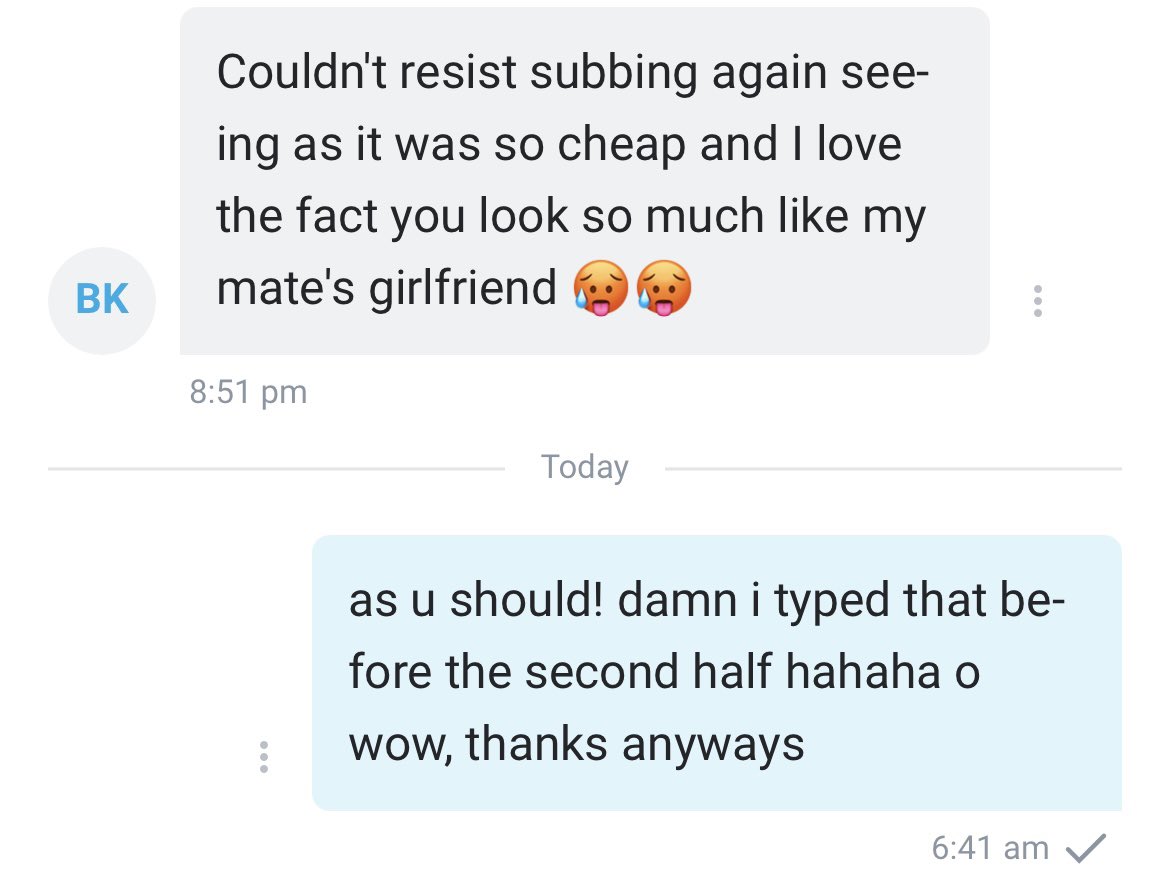Image resolution: width=1170 pixels, height=882 pixels.
Task: Click the 8:51 pm timestamp
Action: pos(248,392)
